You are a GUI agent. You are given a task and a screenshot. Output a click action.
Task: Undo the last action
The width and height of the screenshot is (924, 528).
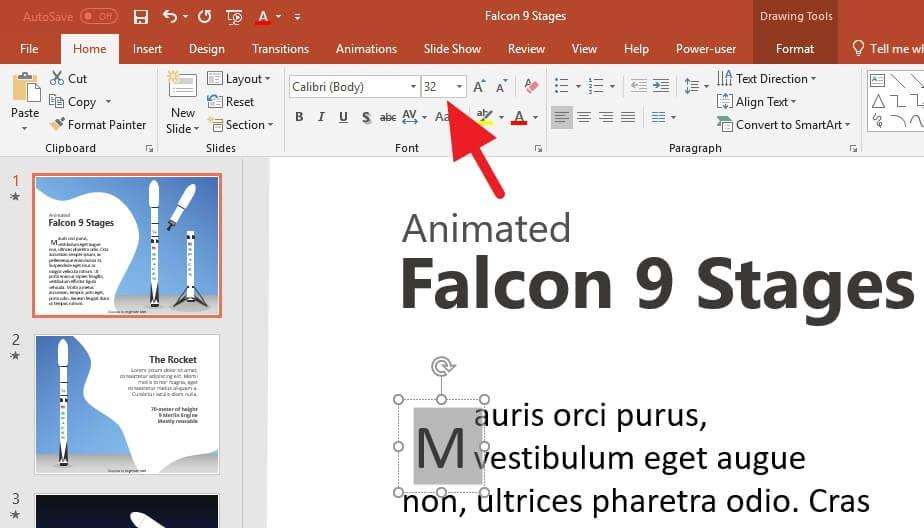[x=170, y=16]
